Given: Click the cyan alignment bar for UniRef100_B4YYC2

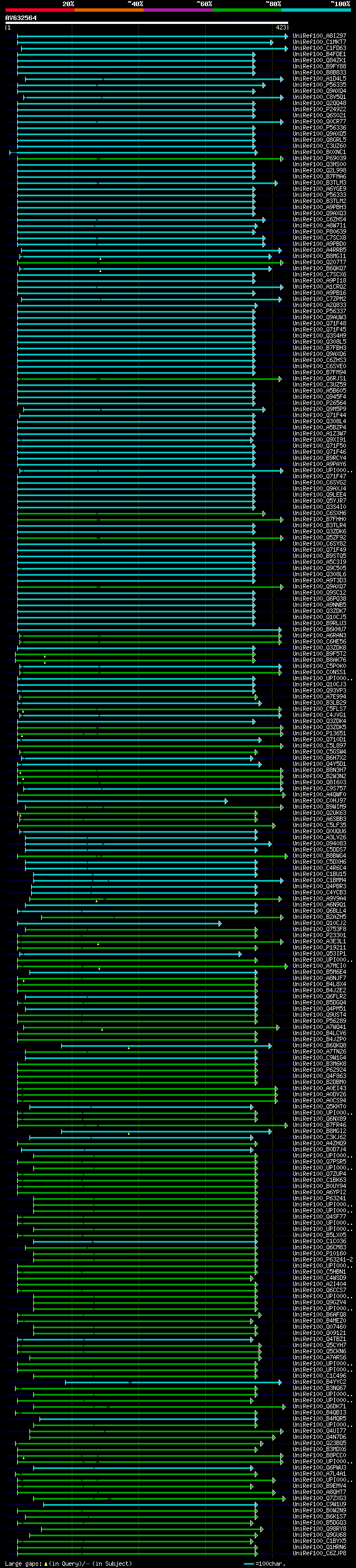Looking at the screenshot, I should coord(174,1383).
